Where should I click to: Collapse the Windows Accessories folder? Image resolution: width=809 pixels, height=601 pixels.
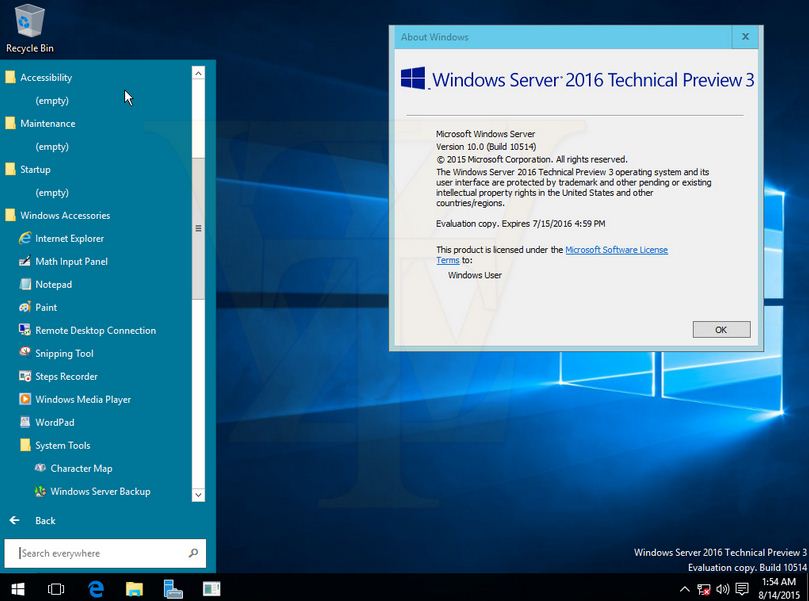coord(57,215)
